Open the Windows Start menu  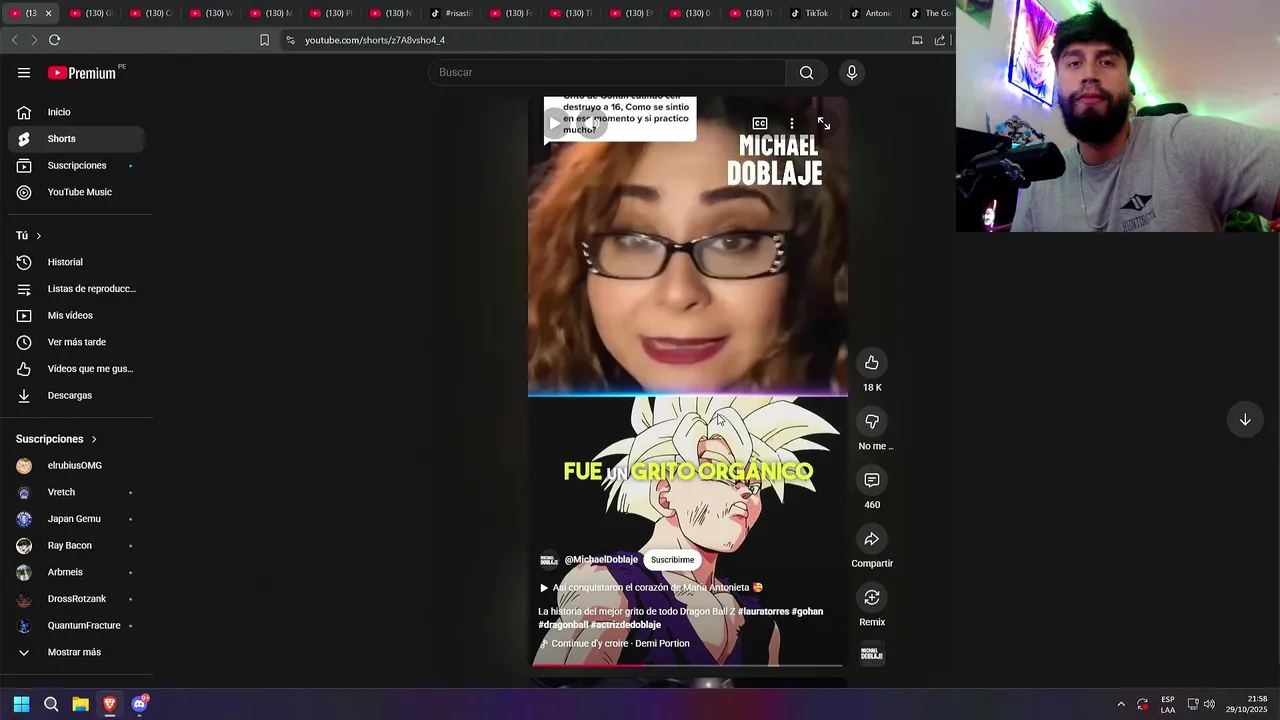[x=21, y=704]
